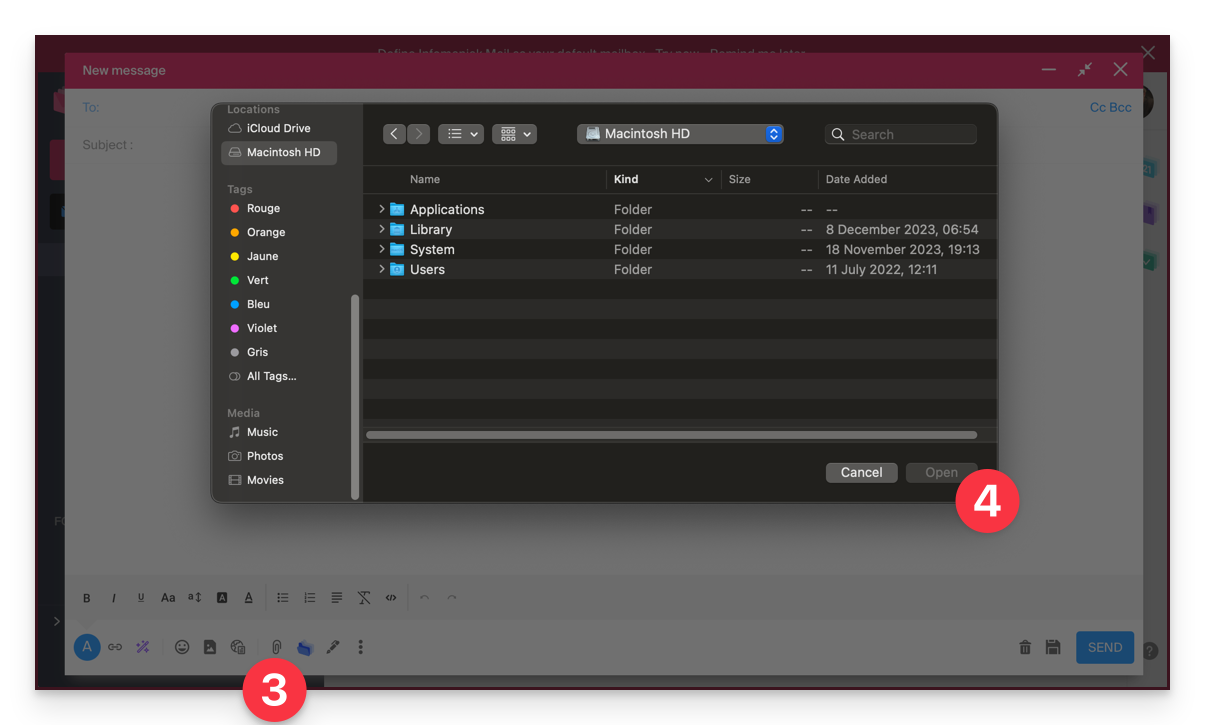Viewport: 1205px width, 725px height.
Task: Click the signature pen icon
Action: (333, 647)
